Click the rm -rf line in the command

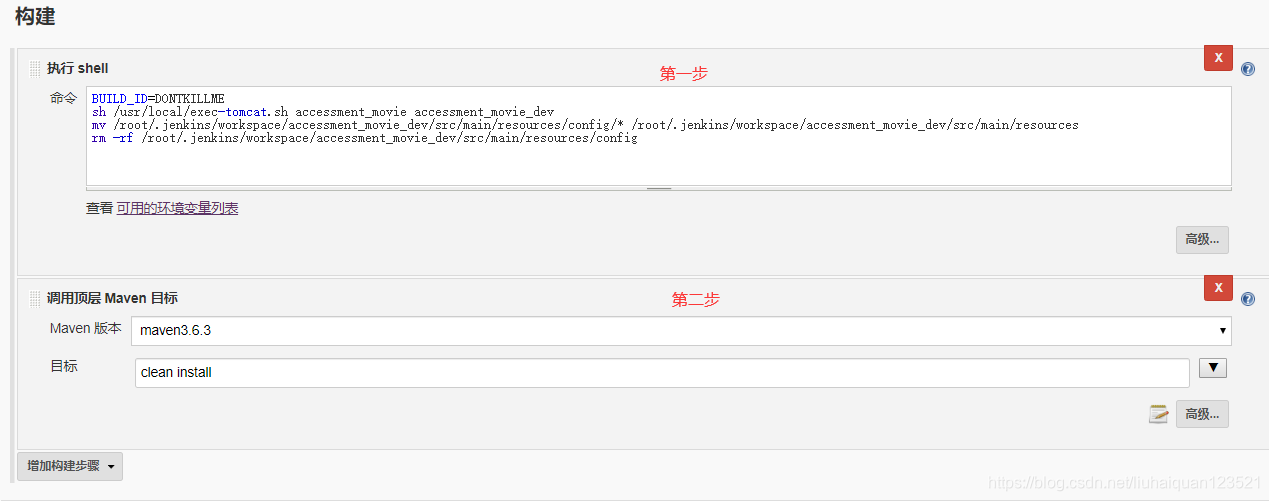tap(364, 138)
